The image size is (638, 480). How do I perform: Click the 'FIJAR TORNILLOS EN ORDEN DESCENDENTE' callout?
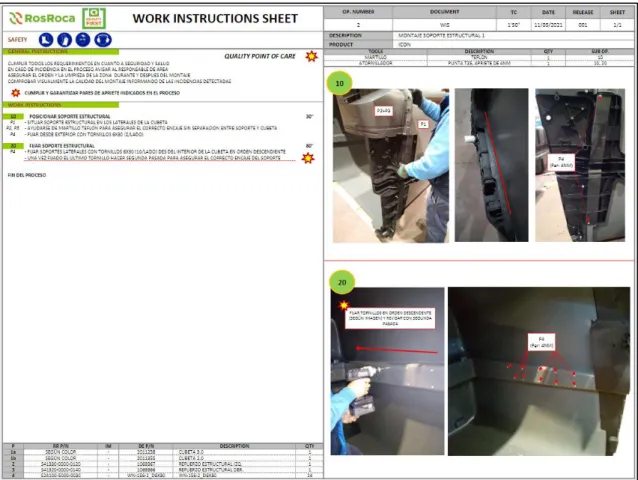click(x=390, y=319)
